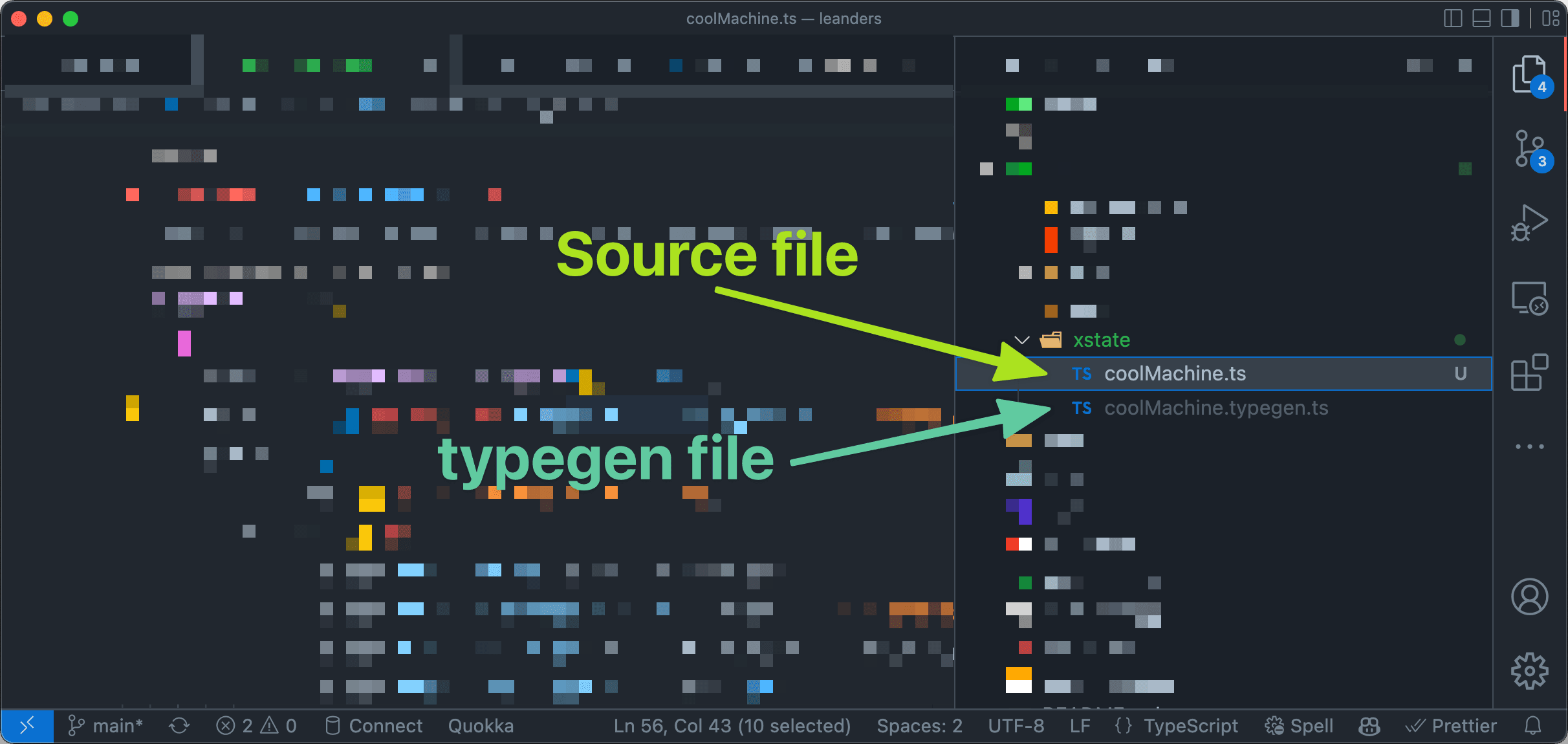Toggle the secondary side bar visibility
Screen dimensions: 1568x744
coord(1510,18)
